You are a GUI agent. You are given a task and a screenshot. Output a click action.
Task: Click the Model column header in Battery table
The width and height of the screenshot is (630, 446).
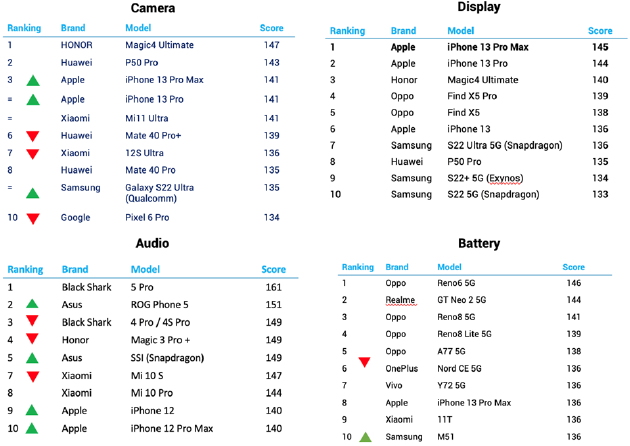click(450, 267)
